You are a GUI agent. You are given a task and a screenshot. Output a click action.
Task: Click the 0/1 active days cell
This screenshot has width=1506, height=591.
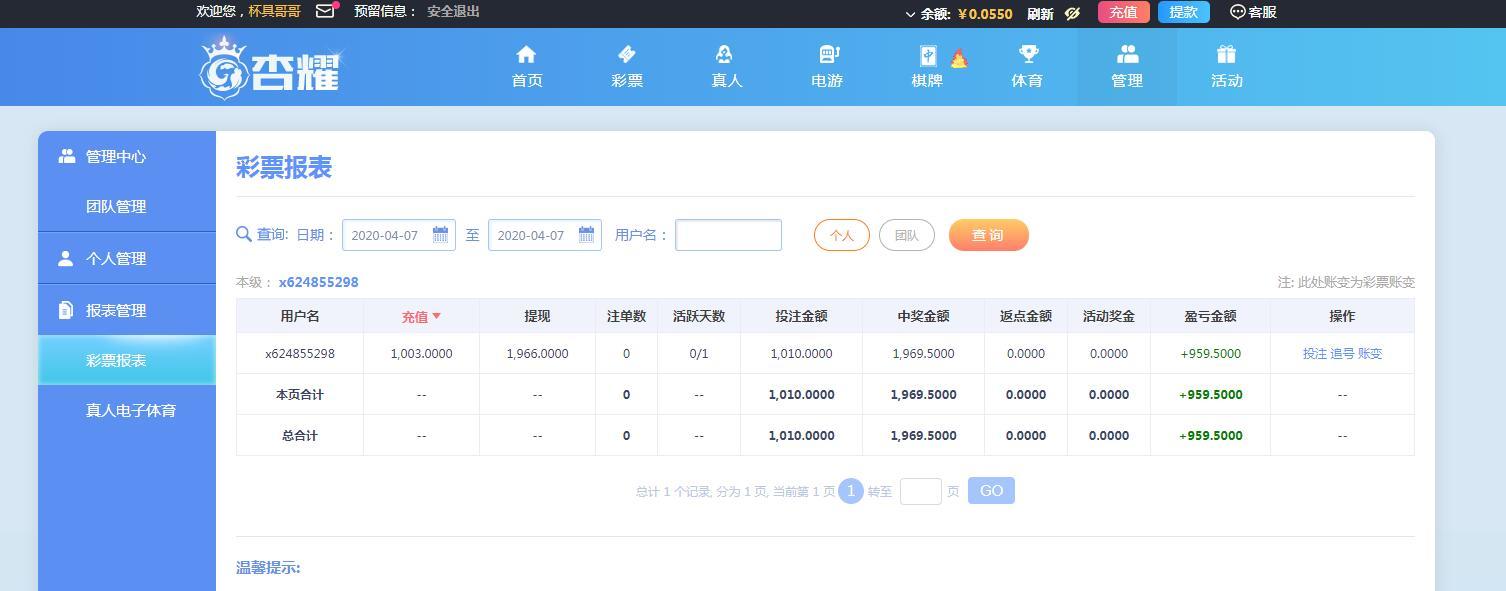point(698,353)
